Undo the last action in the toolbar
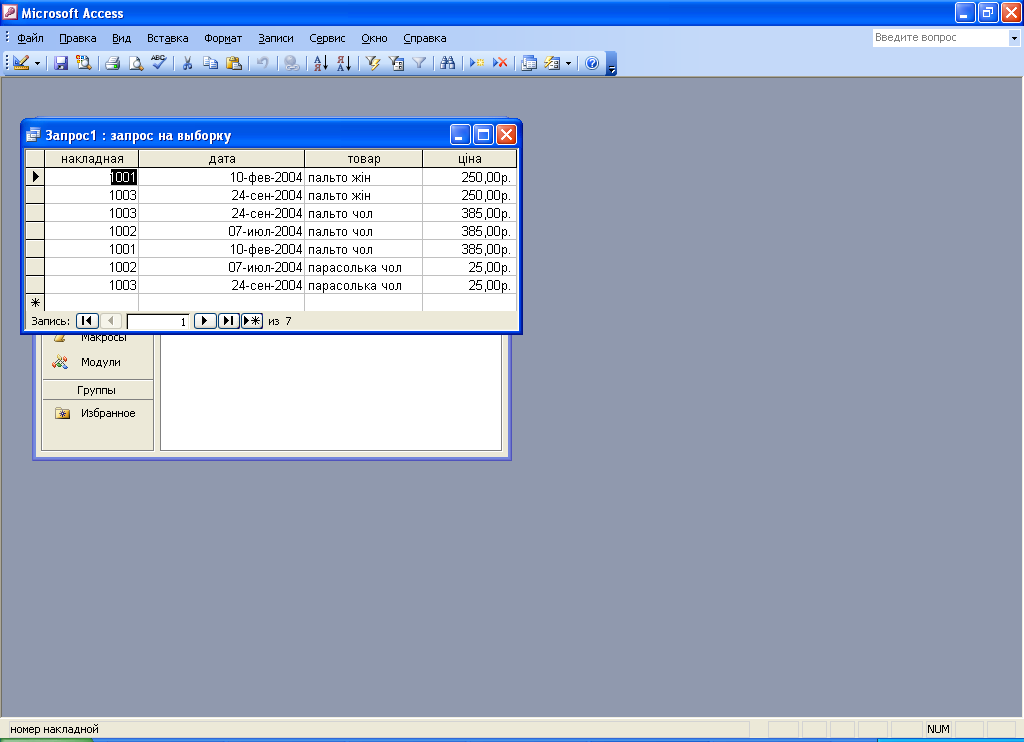Screen dimensions: 1024x742 tap(263, 63)
